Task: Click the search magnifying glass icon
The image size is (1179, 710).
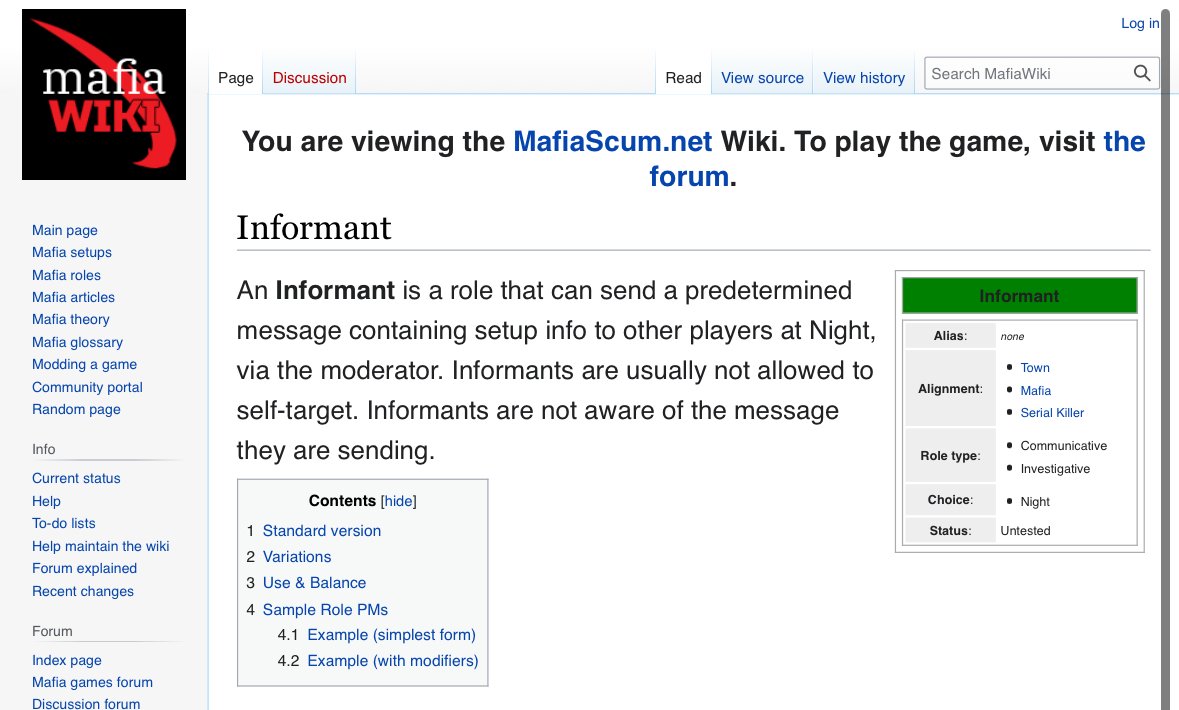Action: 1141,74
